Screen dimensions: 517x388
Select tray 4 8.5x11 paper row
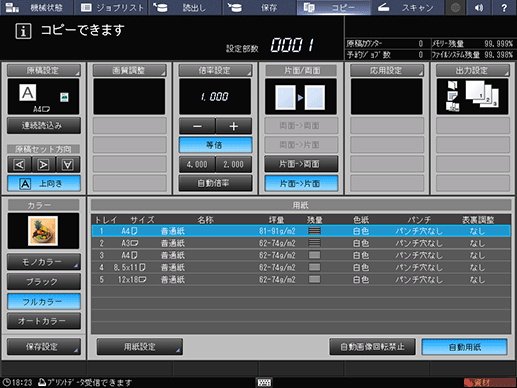pos(301,267)
